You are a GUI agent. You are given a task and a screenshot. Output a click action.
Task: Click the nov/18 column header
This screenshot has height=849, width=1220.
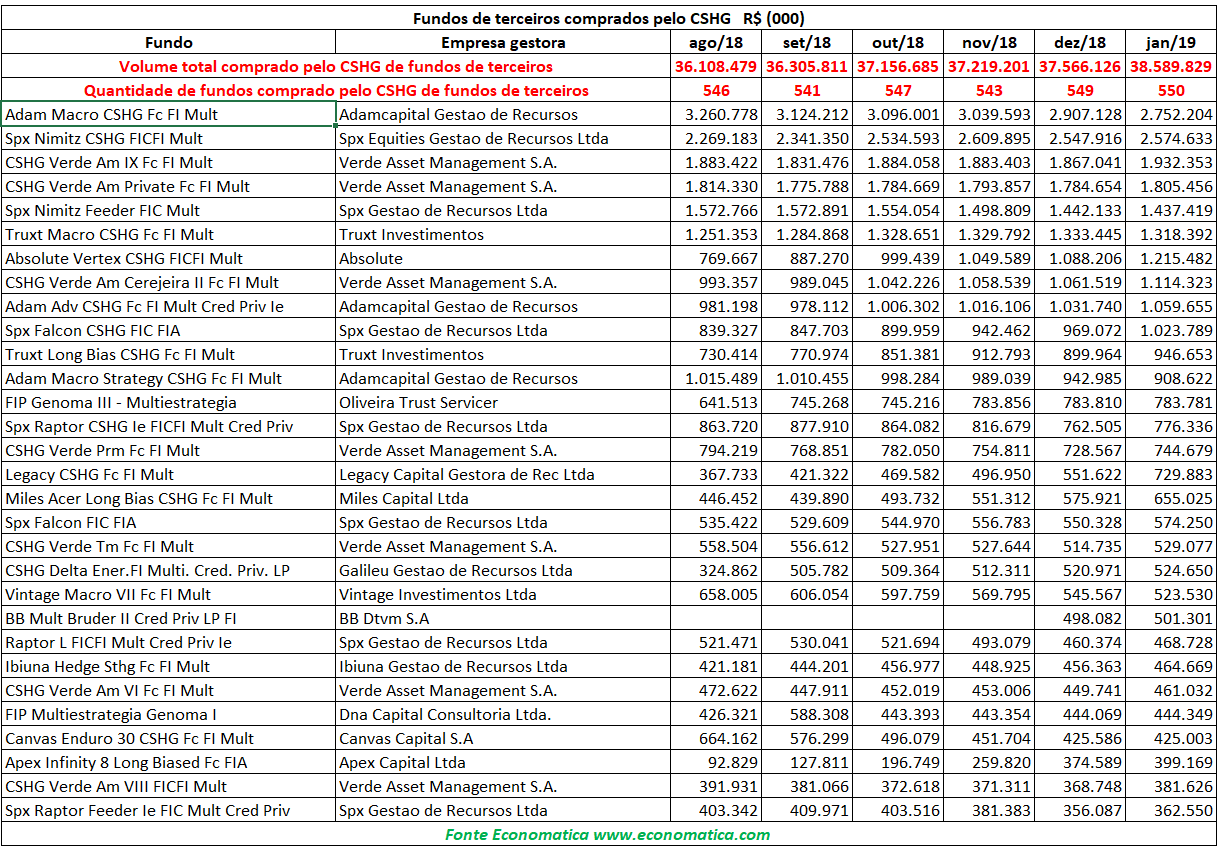pyautogui.click(x=989, y=43)
